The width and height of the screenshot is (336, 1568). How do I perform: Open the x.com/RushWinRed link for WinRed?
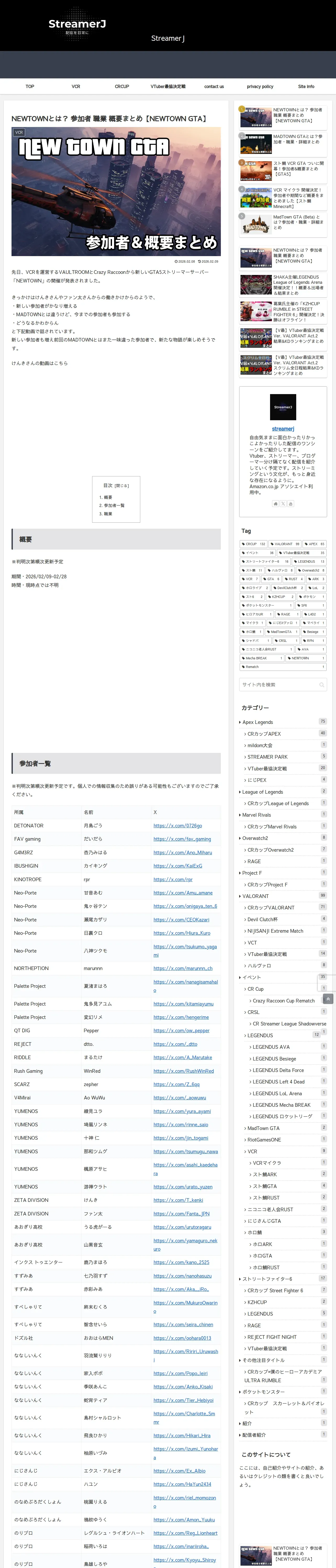click(183, 1071)
